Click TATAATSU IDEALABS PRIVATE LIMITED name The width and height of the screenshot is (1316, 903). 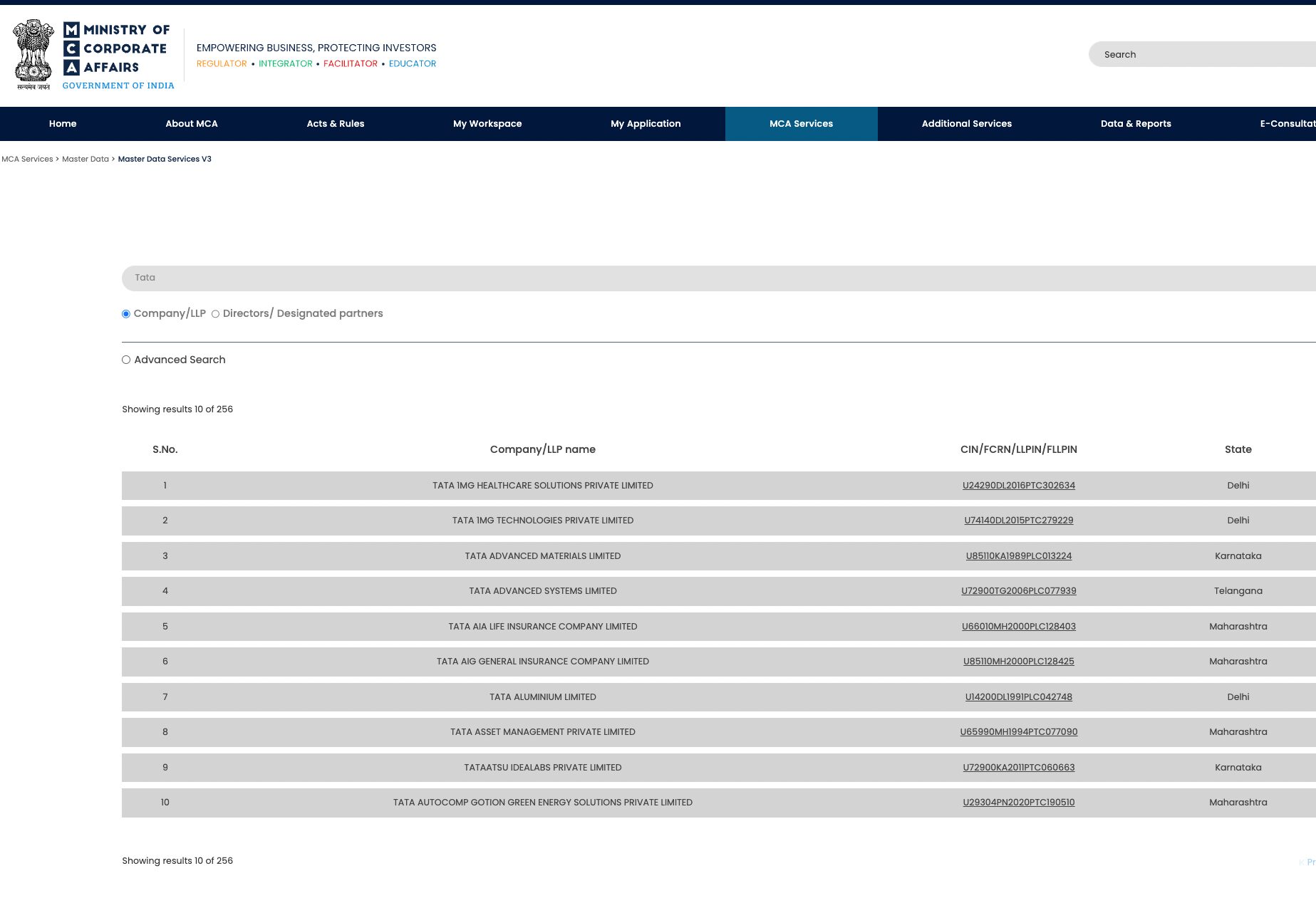[543, 768]
